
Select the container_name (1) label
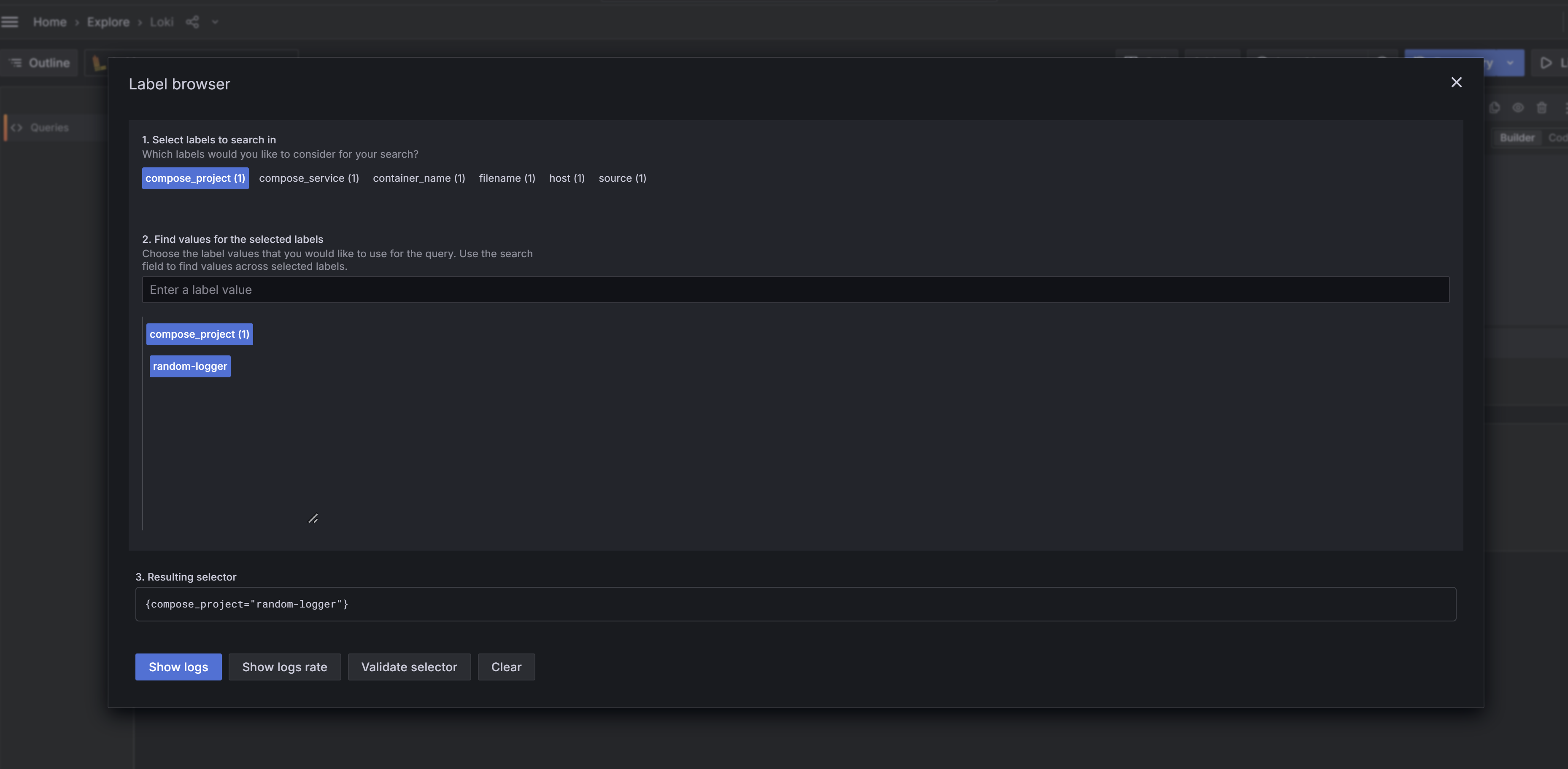(x=419, y=178)
